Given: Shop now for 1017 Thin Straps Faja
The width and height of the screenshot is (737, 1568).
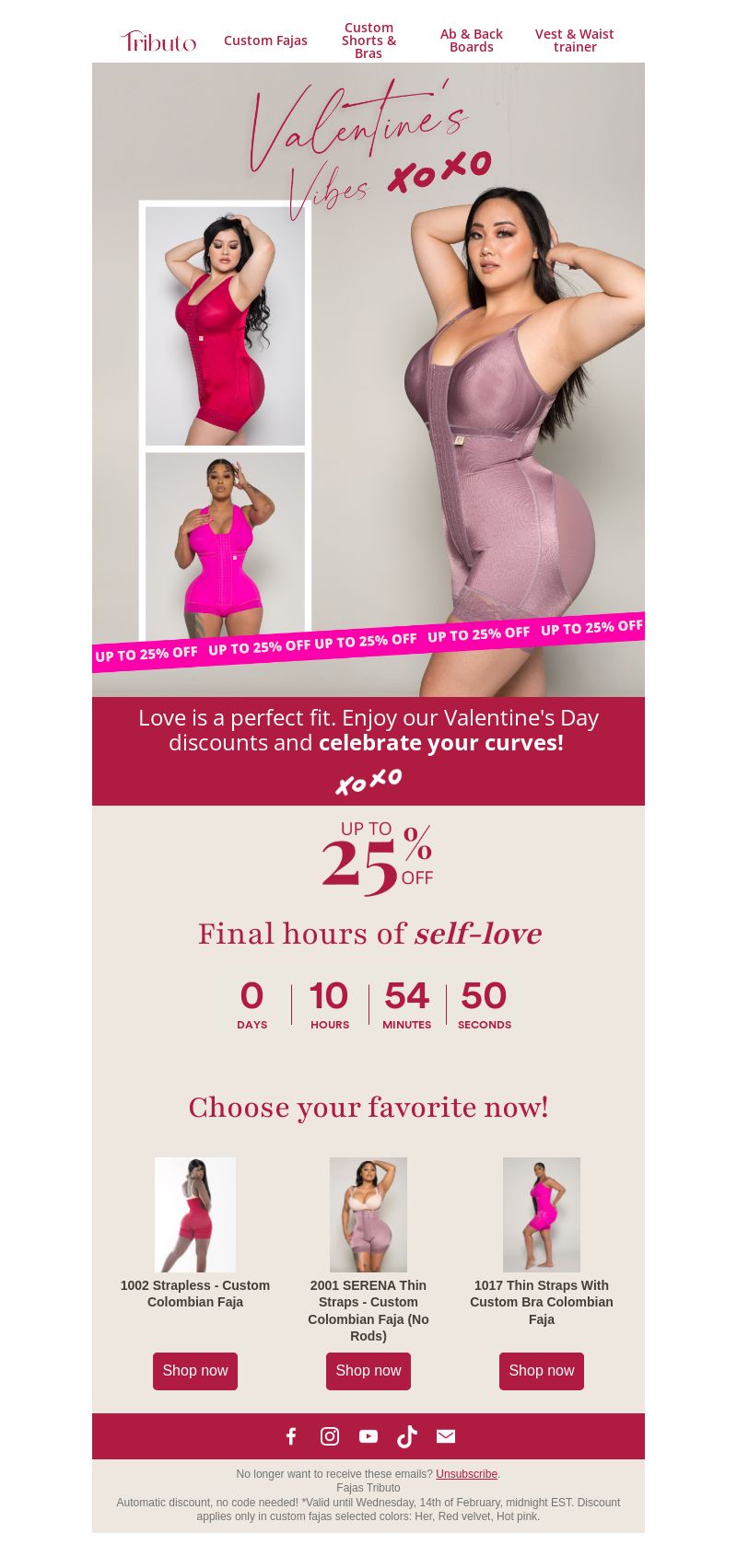Looking at the screenshot, I should (x=542, y=1371).
